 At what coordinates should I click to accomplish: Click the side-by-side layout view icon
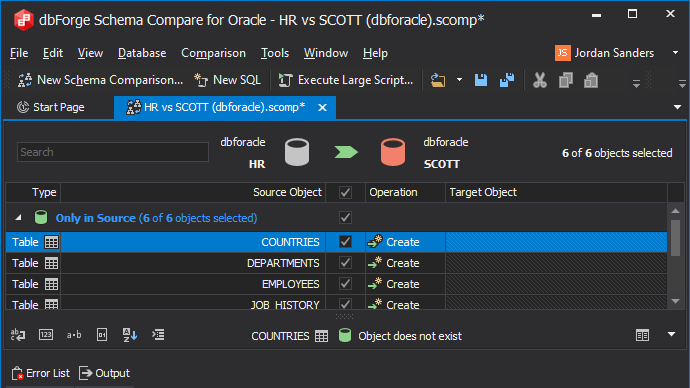point(642,335)
